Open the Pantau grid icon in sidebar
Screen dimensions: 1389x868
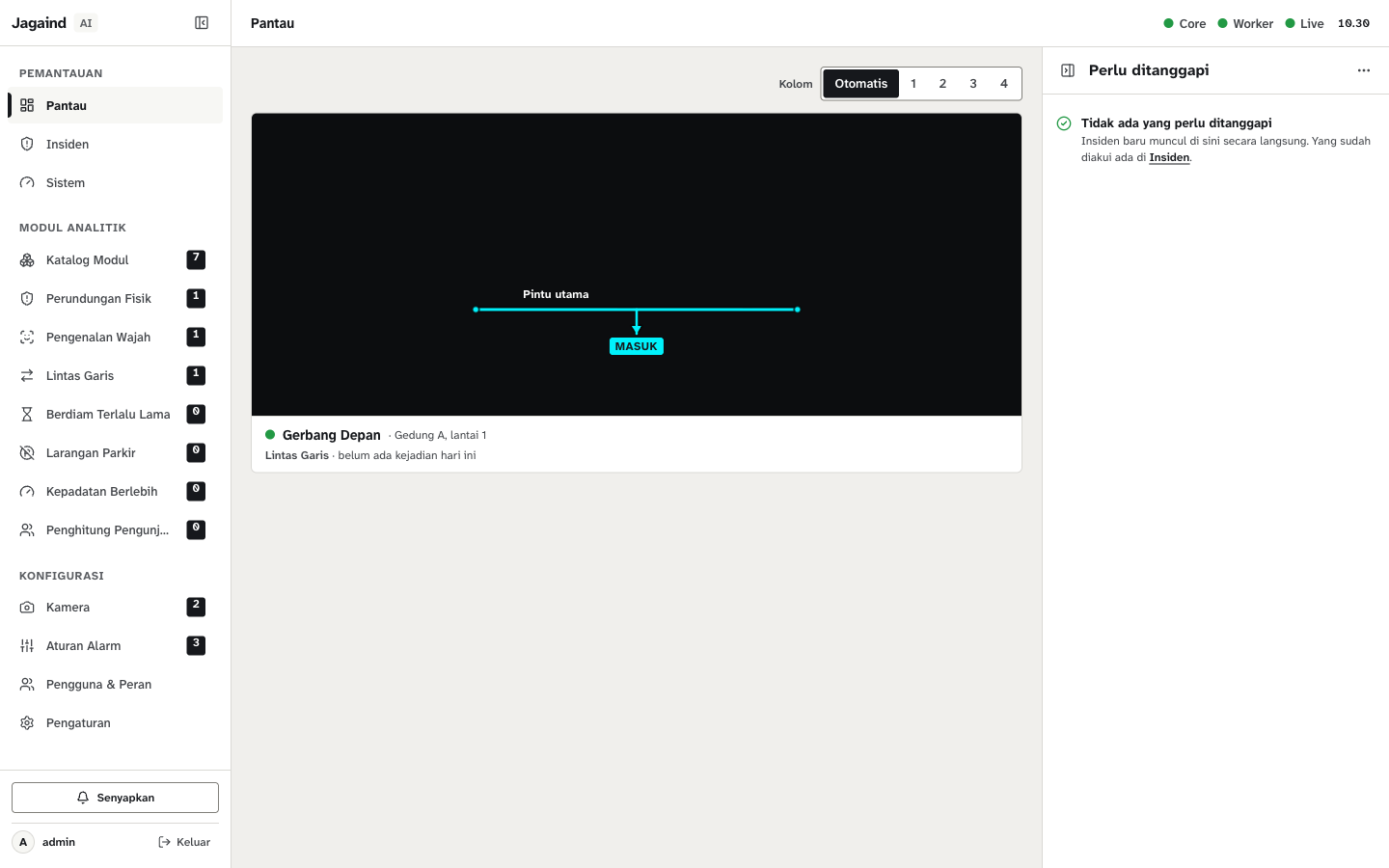click(x=27, y=105)
